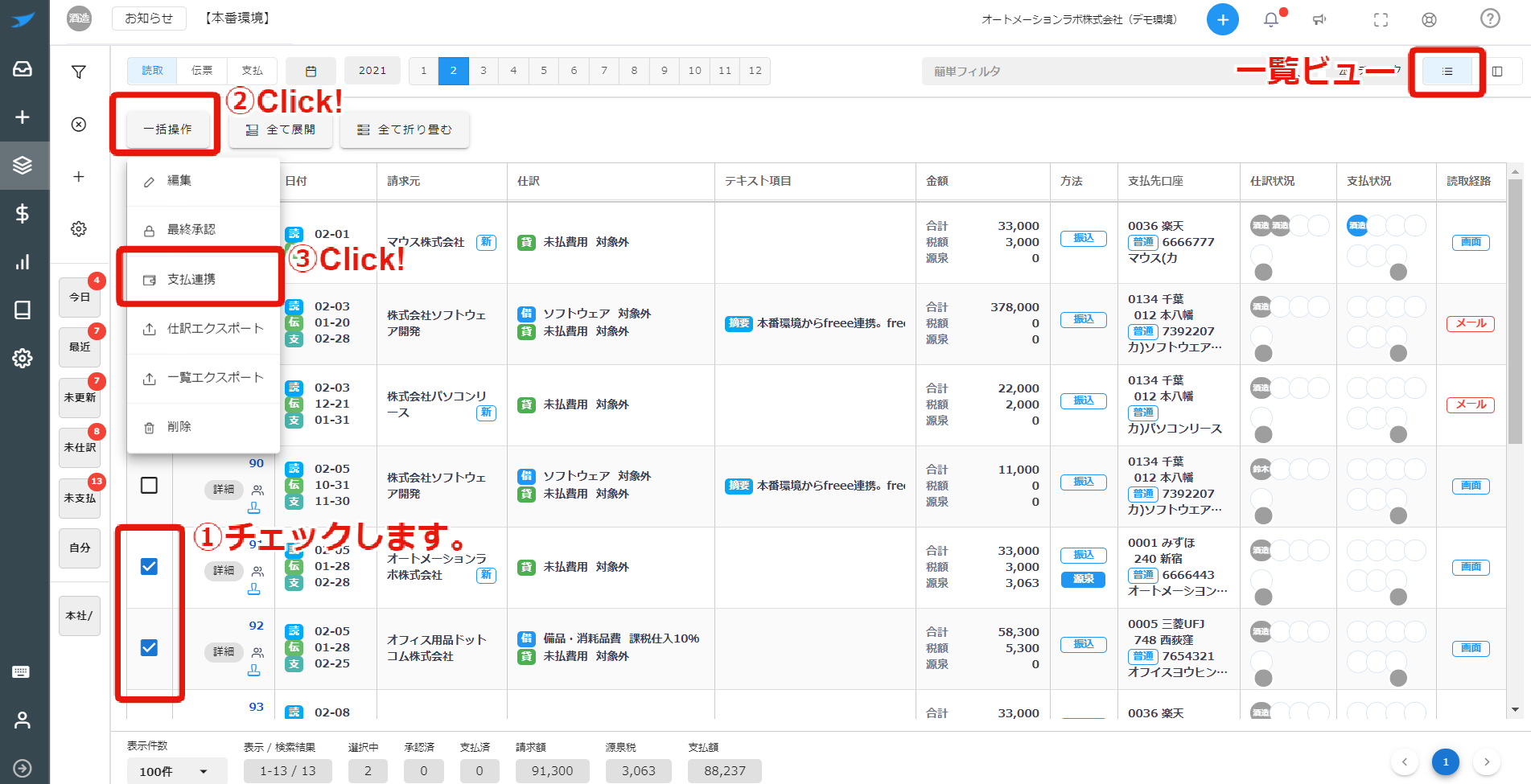The width and height of the screenshot is (1531, 784).
Task: Open the book icon in sidebar
Action: tap(23, 310)
